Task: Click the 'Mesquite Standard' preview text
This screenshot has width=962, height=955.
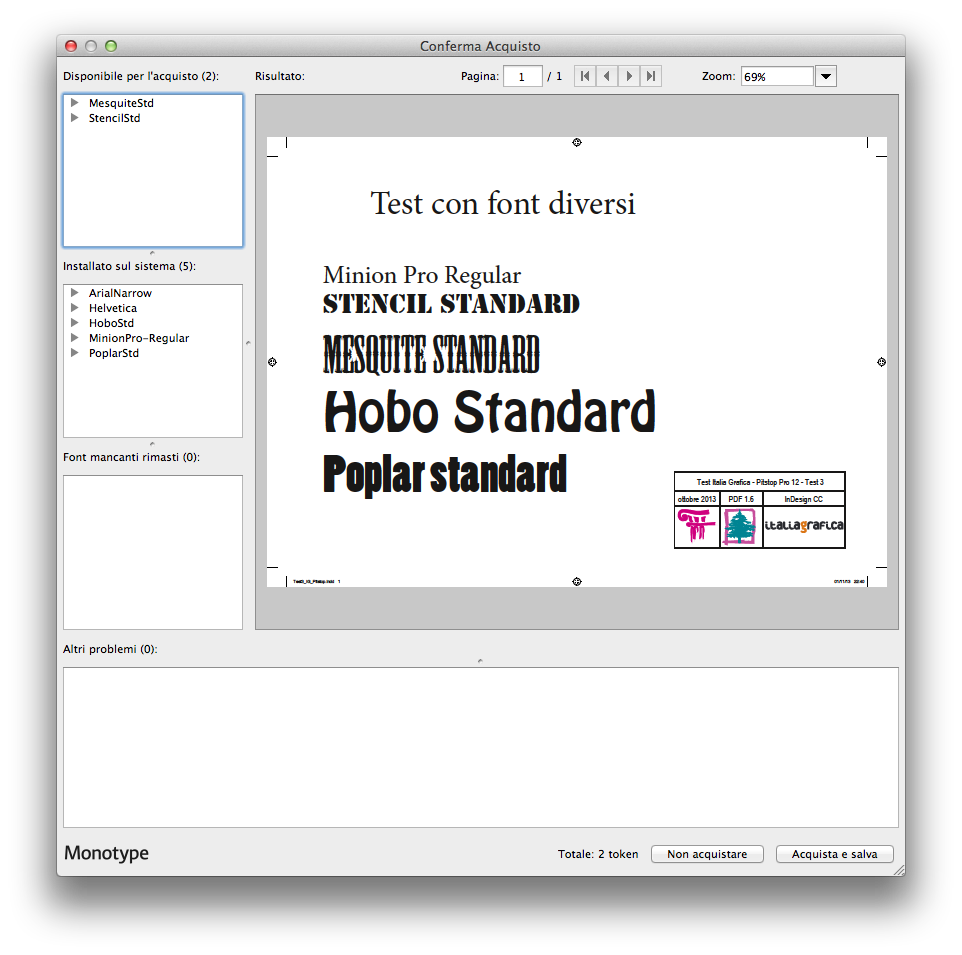Action: coord(431,354)
